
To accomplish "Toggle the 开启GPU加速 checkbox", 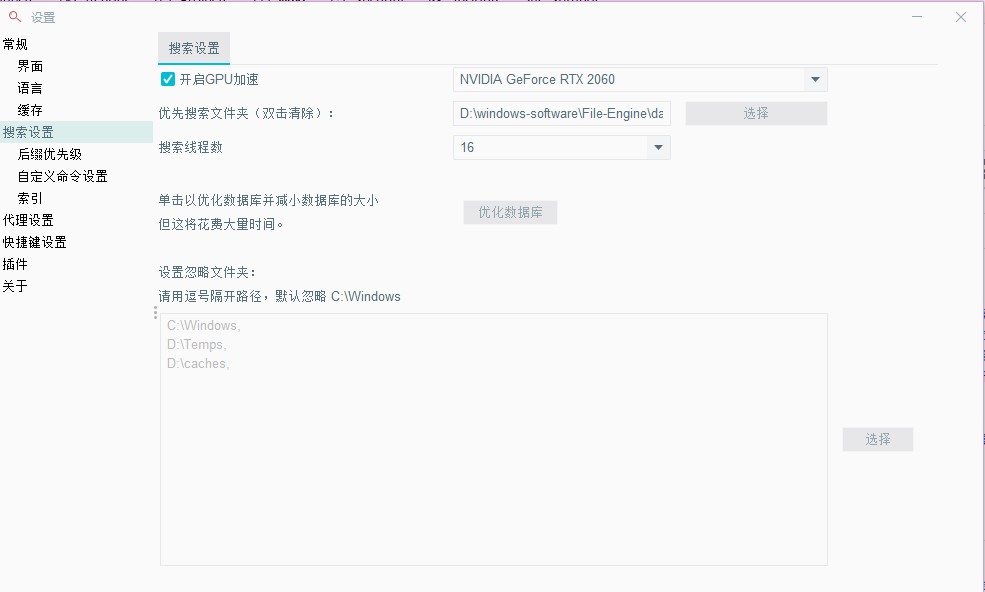I will click(x=168, y=79).
